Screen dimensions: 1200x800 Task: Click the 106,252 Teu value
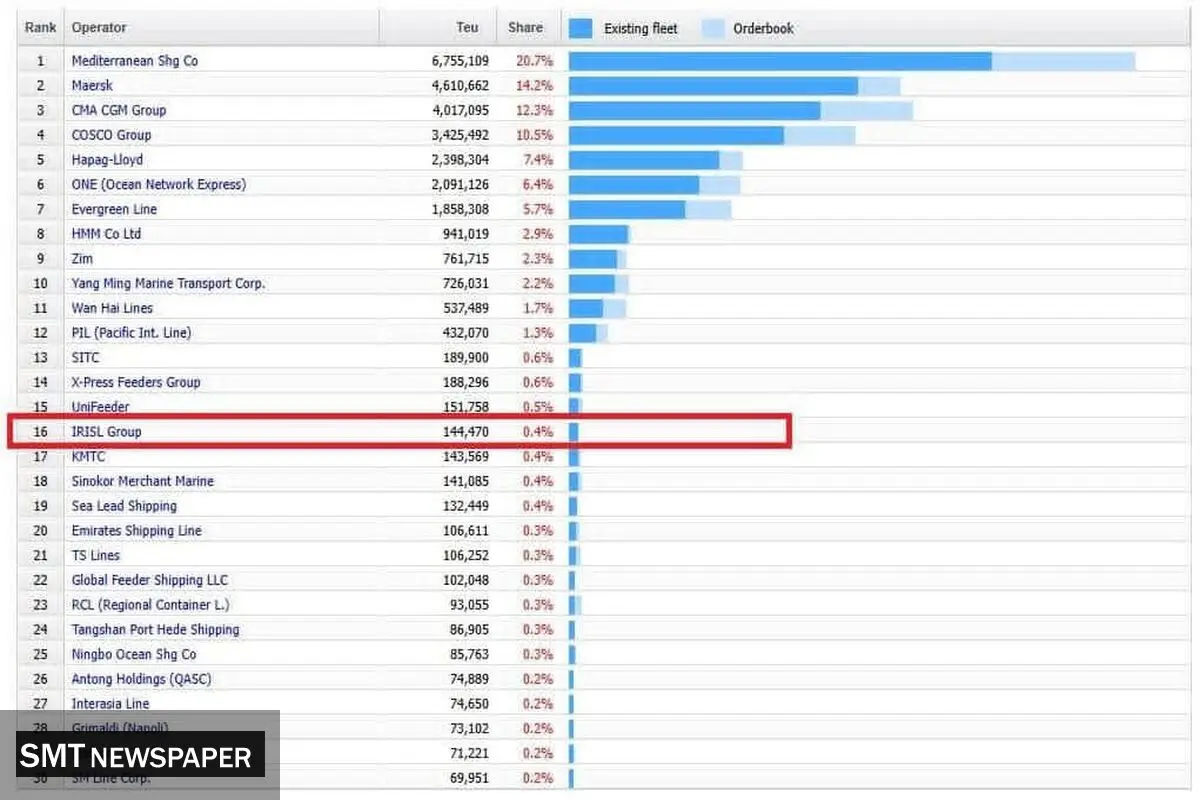(466, 555)
